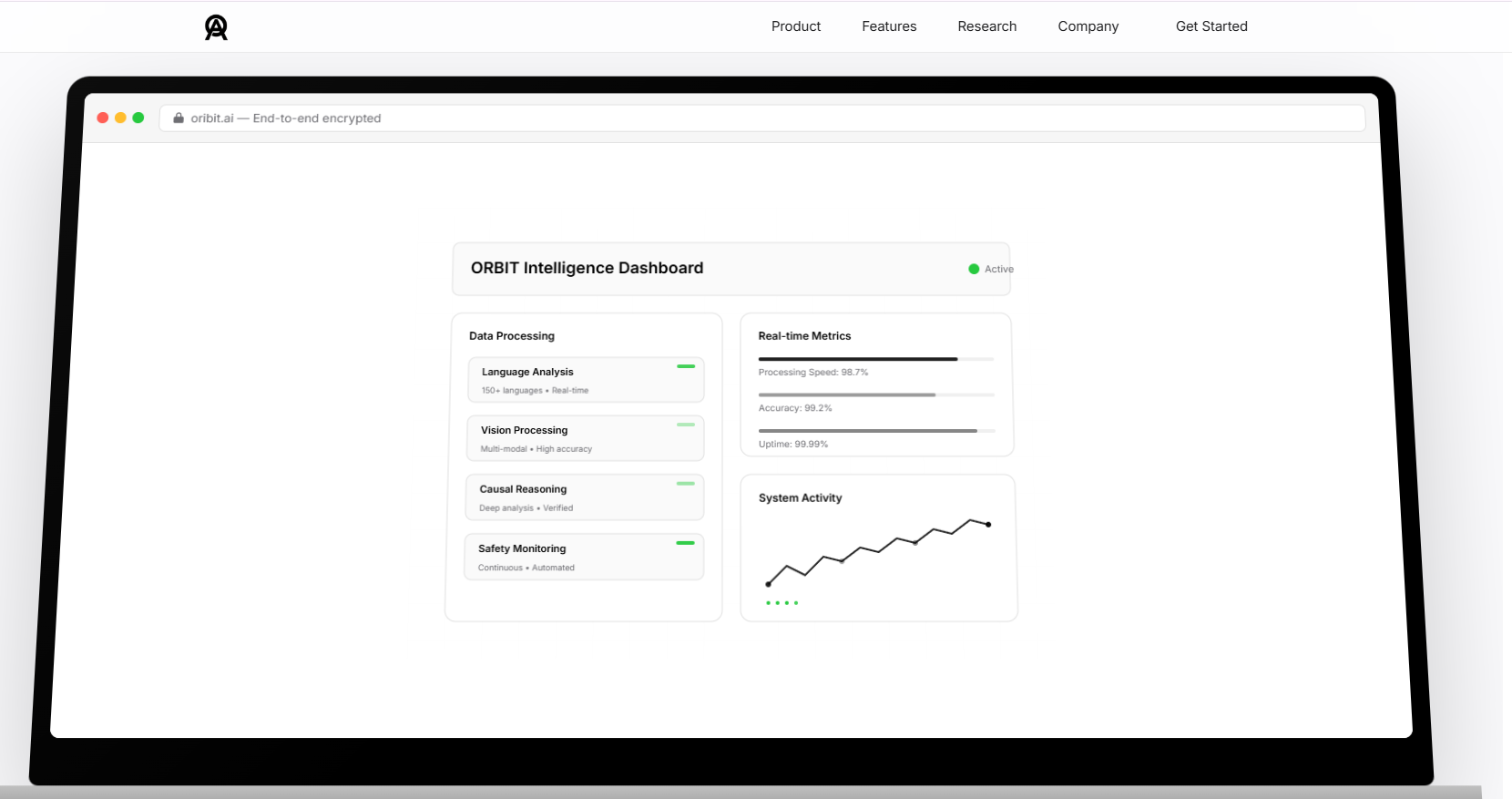Screen dimensions: 1512x799
Task: Click the green browser window dot
Action: pyautogui.click(x=138, y=118)
